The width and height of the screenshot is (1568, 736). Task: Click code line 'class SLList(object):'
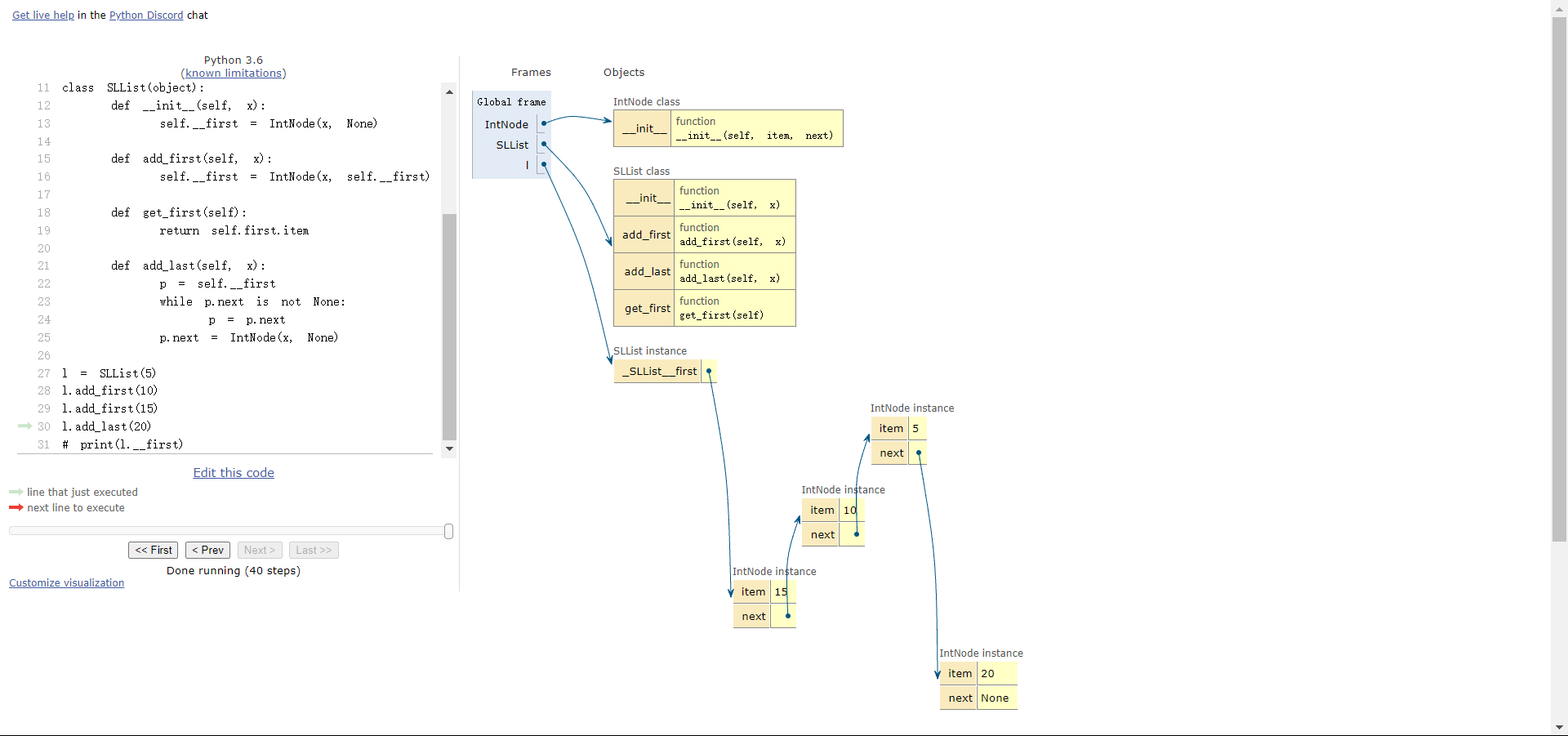click(x=133, y=87)
